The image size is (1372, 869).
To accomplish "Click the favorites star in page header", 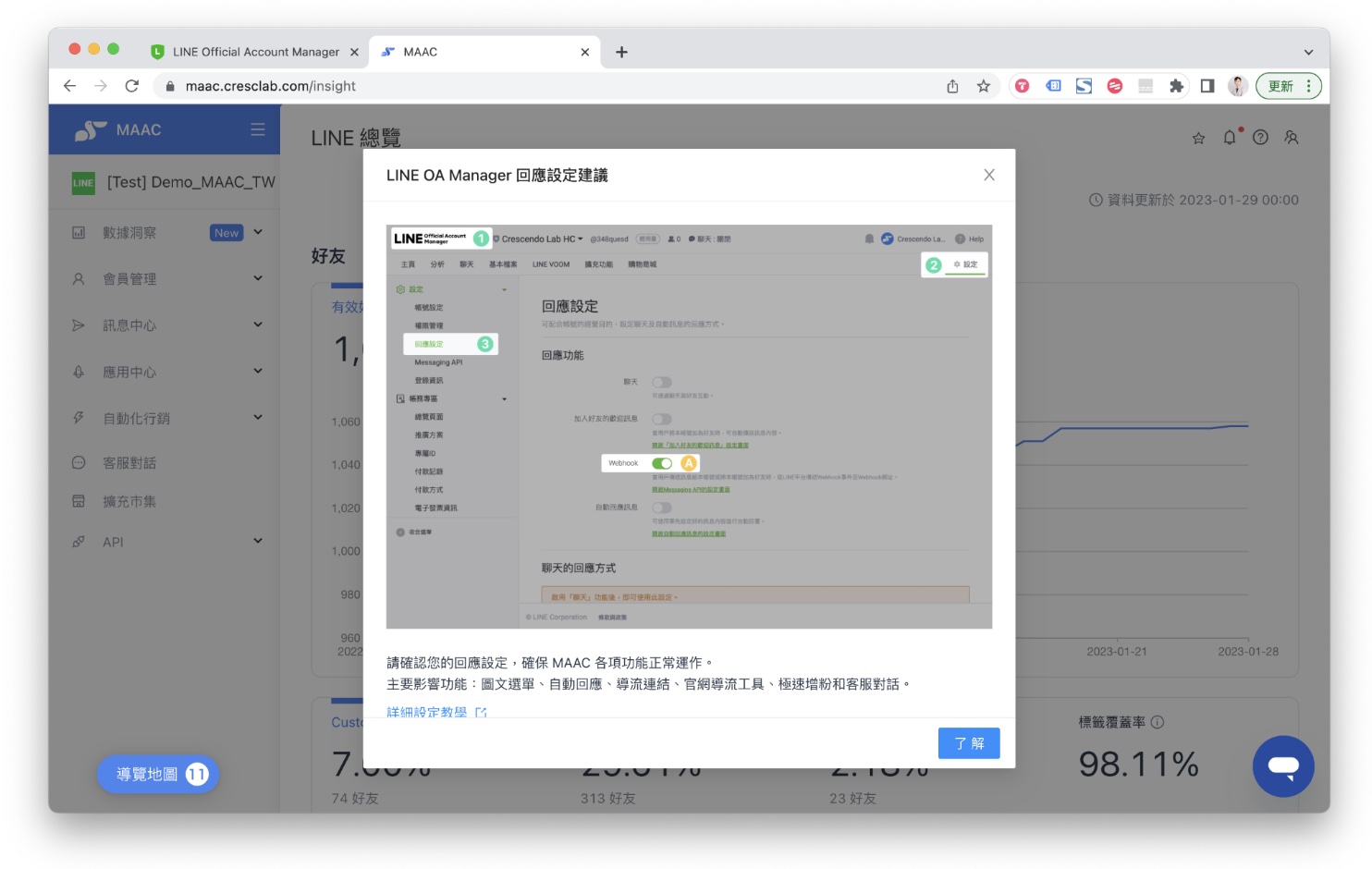I will (x=1198, y=139).
